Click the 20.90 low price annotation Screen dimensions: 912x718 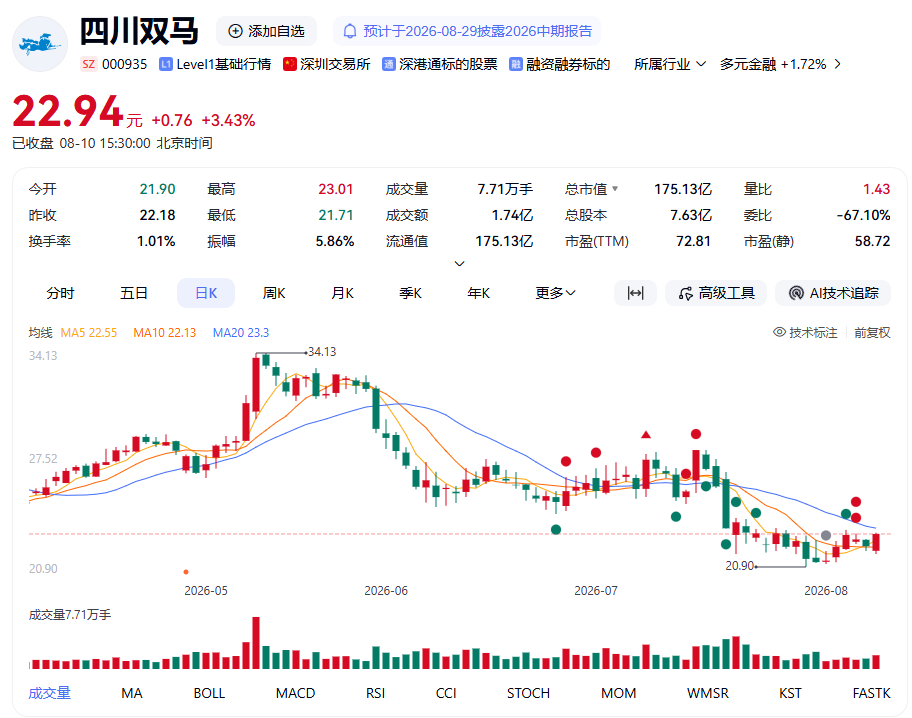point(740,566)
